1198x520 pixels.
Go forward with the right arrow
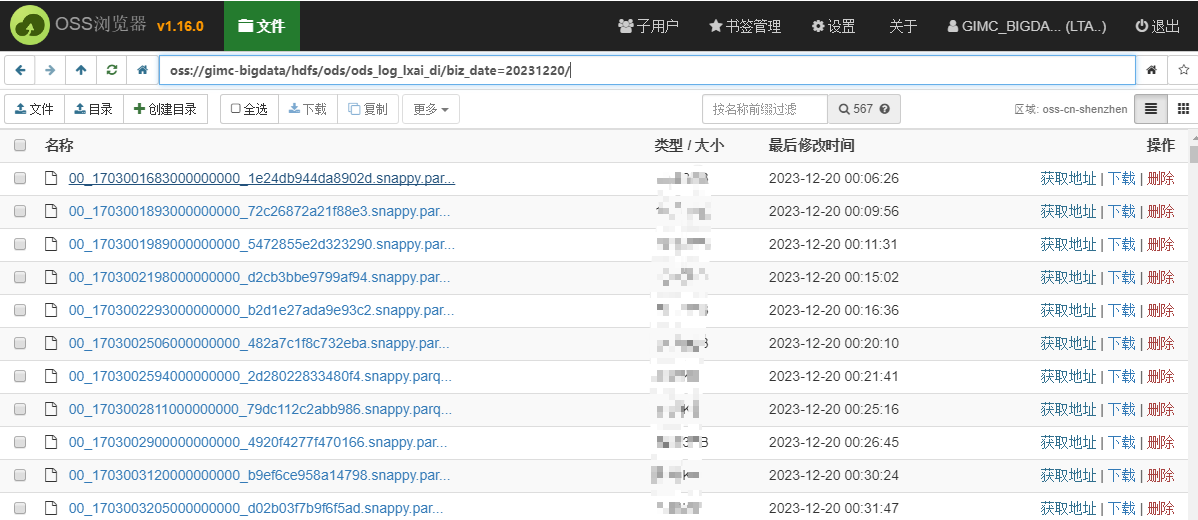point(50,70)
